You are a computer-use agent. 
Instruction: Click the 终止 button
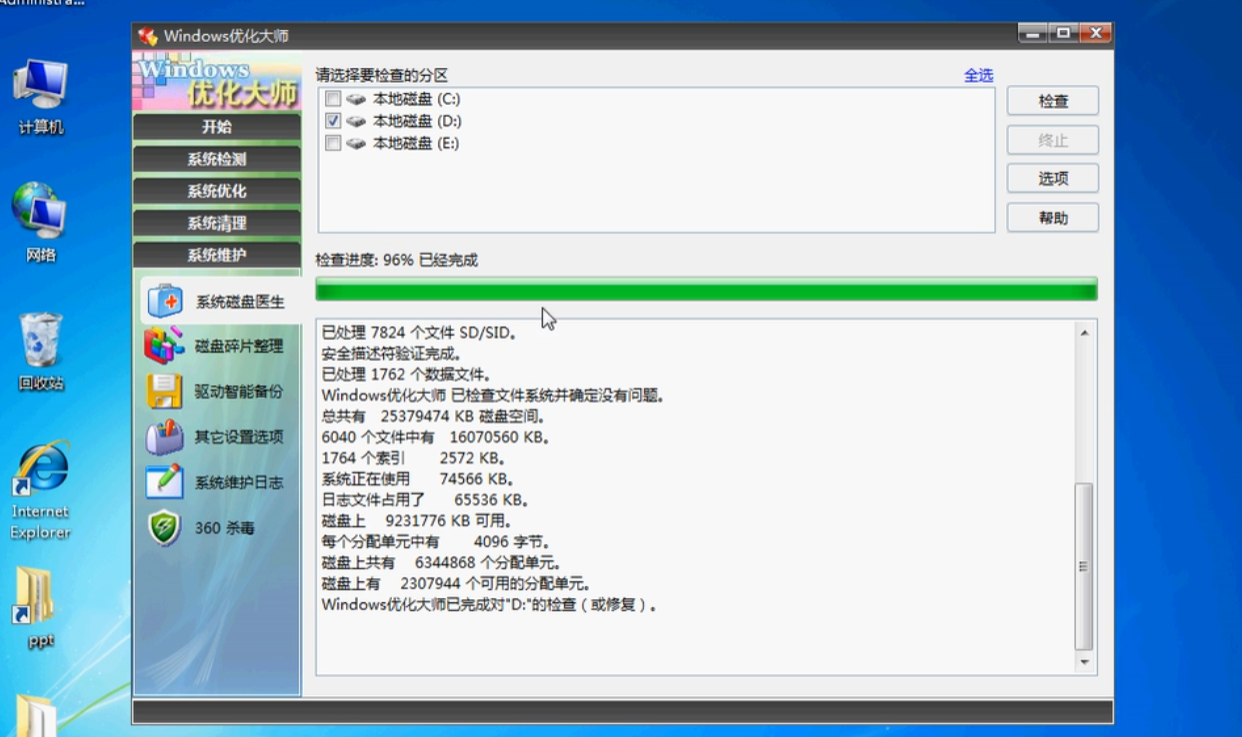point(1053,140)
